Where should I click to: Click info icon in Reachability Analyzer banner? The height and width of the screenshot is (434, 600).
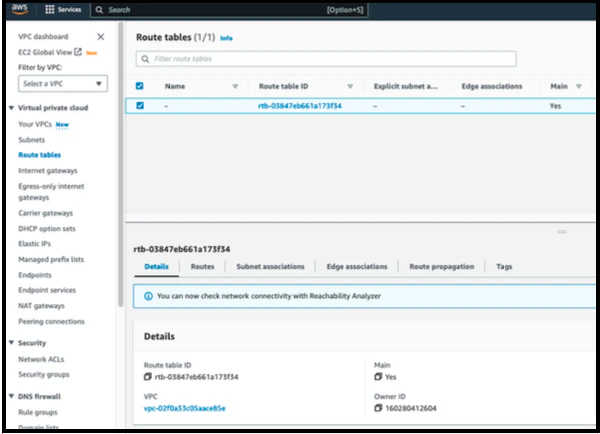pyautogui.click(x=148, y=296)
